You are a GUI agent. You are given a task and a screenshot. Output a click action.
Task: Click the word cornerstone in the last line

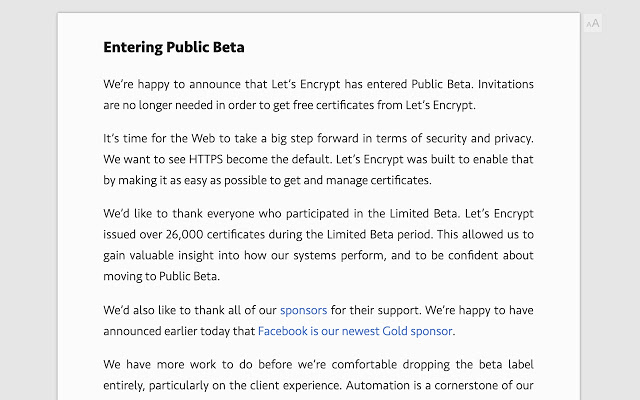coord(465,385)
